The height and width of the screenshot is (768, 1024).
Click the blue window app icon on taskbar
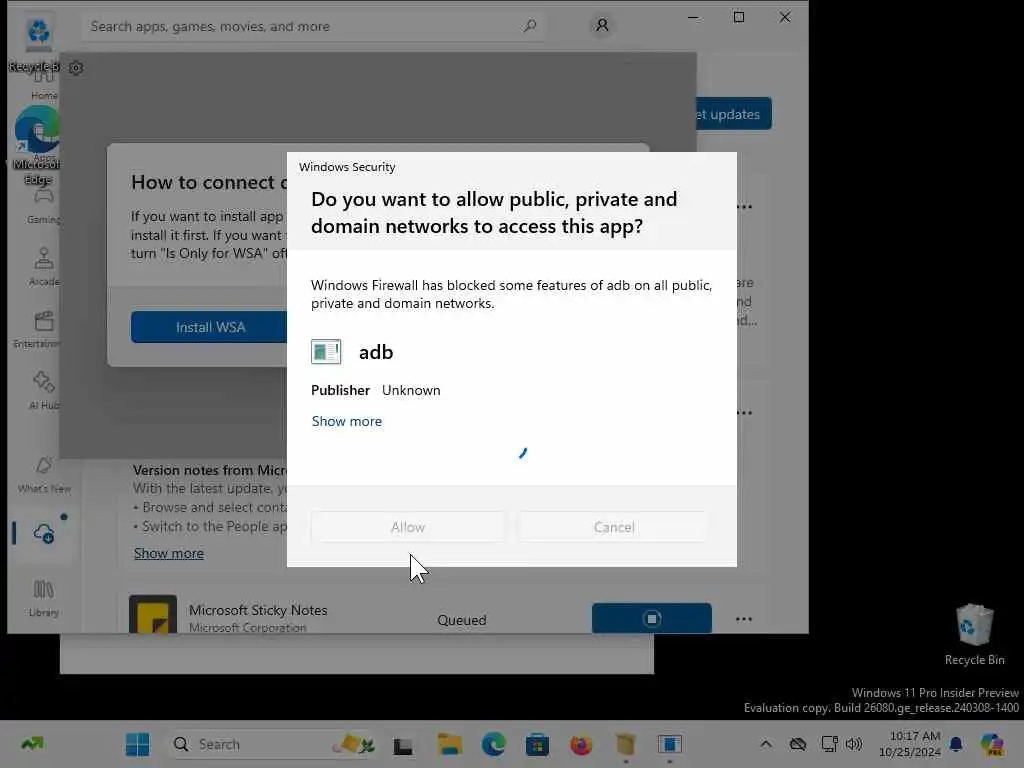coord(669,744)
